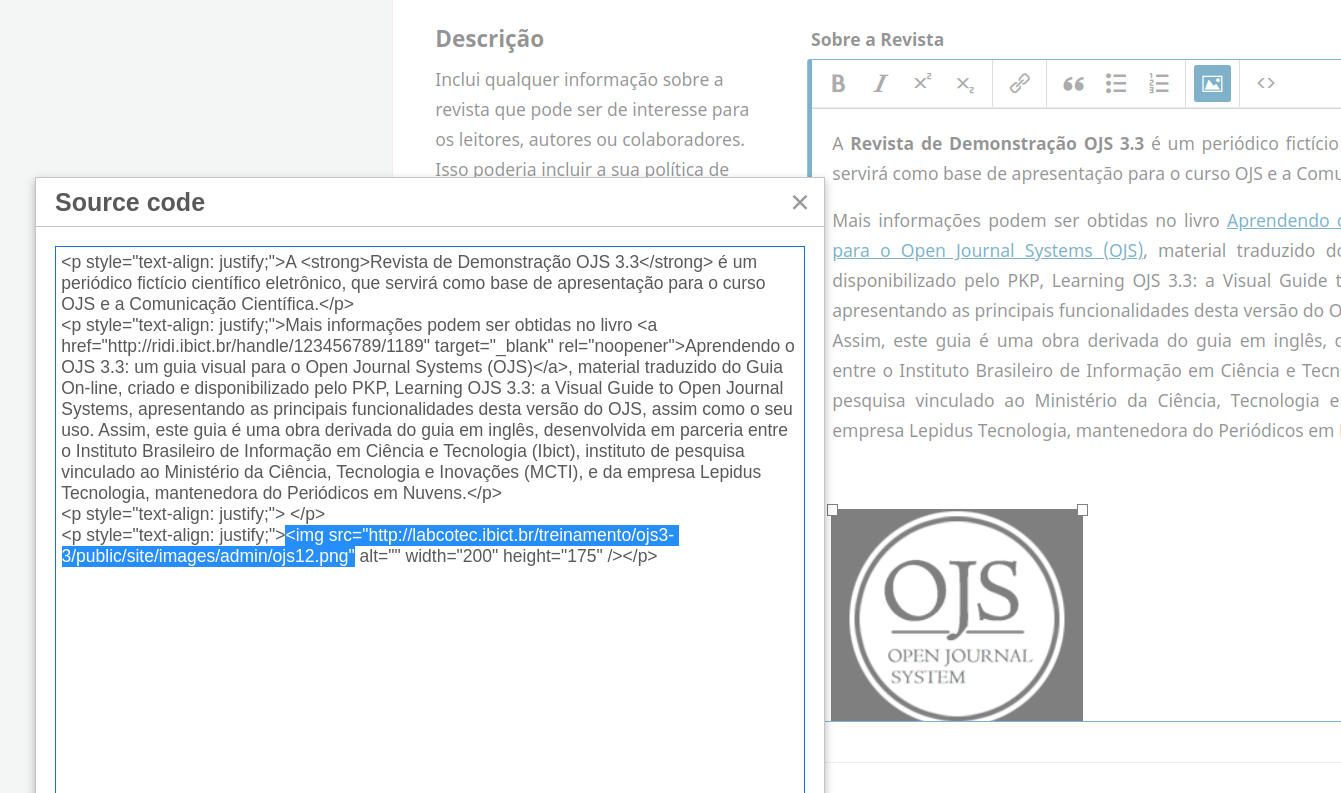This screenshot has height=793, width=1341.
Task: Click the 'Sobre a Revista' field label
Action: 877,40
